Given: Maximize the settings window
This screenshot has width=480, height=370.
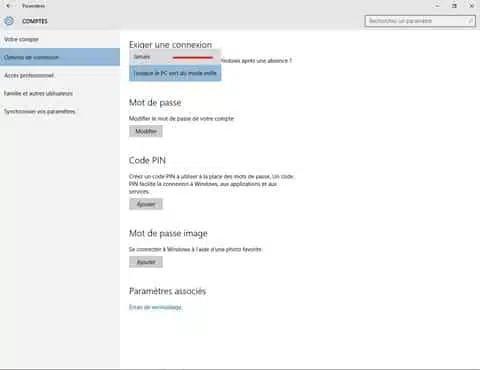Looking at the screenshot, I should [454, 6].
